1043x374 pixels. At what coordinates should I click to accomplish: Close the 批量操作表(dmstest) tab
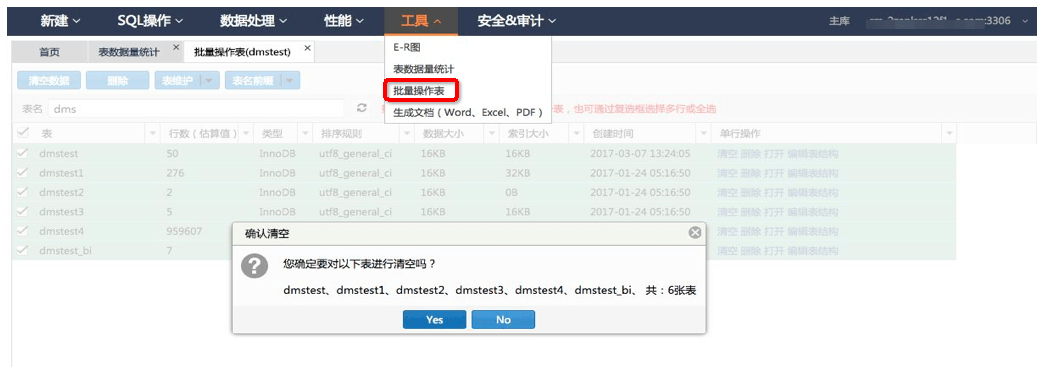[x=307, y=47]
